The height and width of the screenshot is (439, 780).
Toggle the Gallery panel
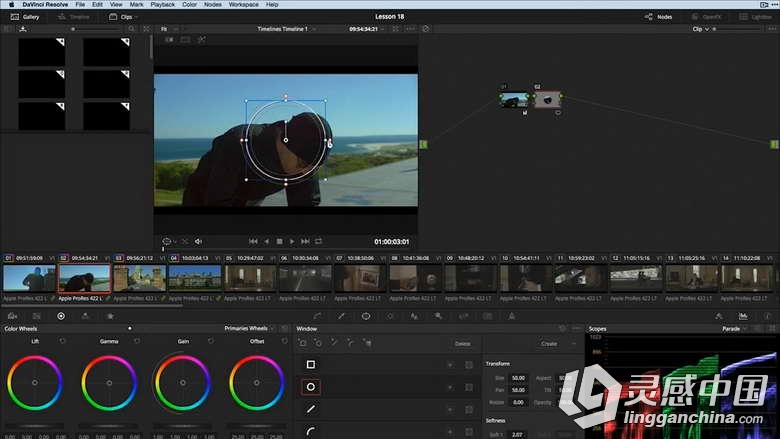(x=25, y=17)
